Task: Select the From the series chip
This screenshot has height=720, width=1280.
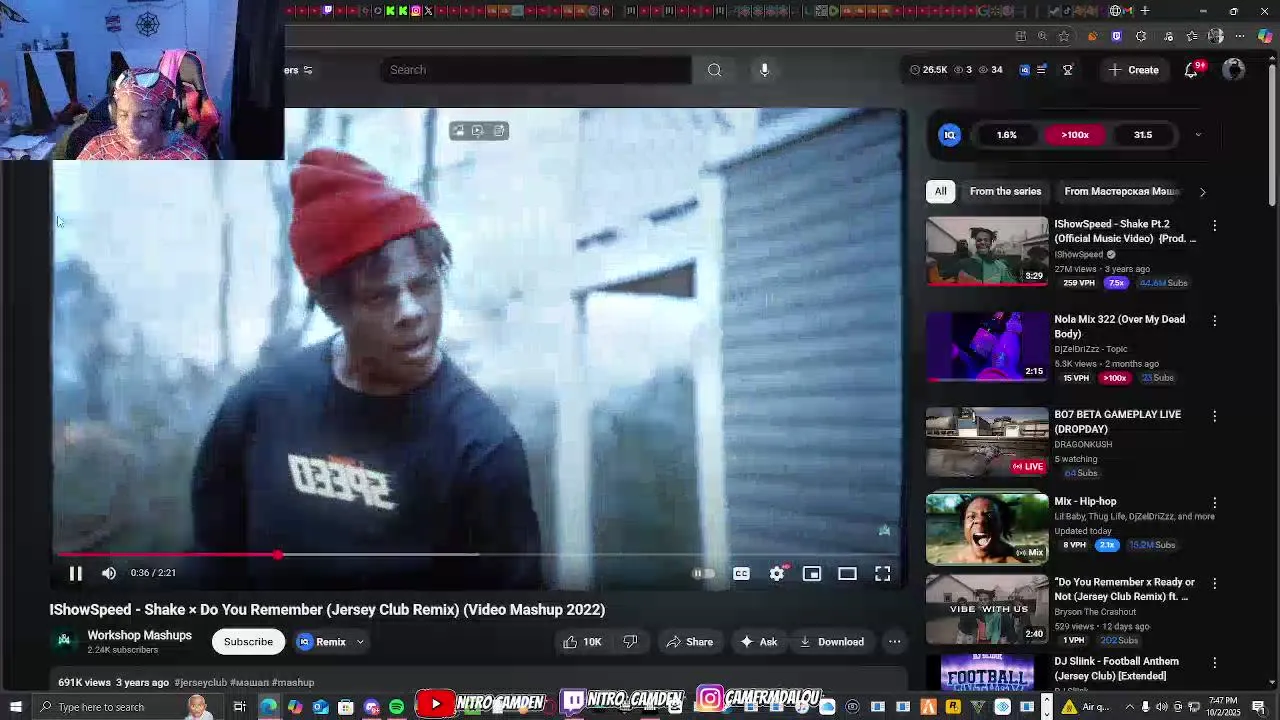Action: [x=1005, y=191]
